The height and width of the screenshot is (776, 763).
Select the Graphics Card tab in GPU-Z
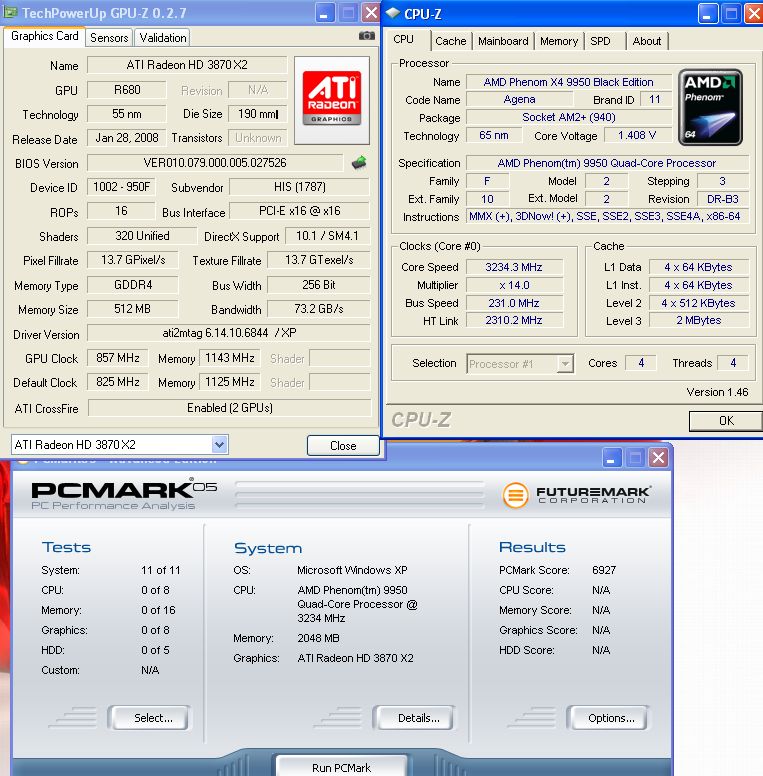click(45, 36)
